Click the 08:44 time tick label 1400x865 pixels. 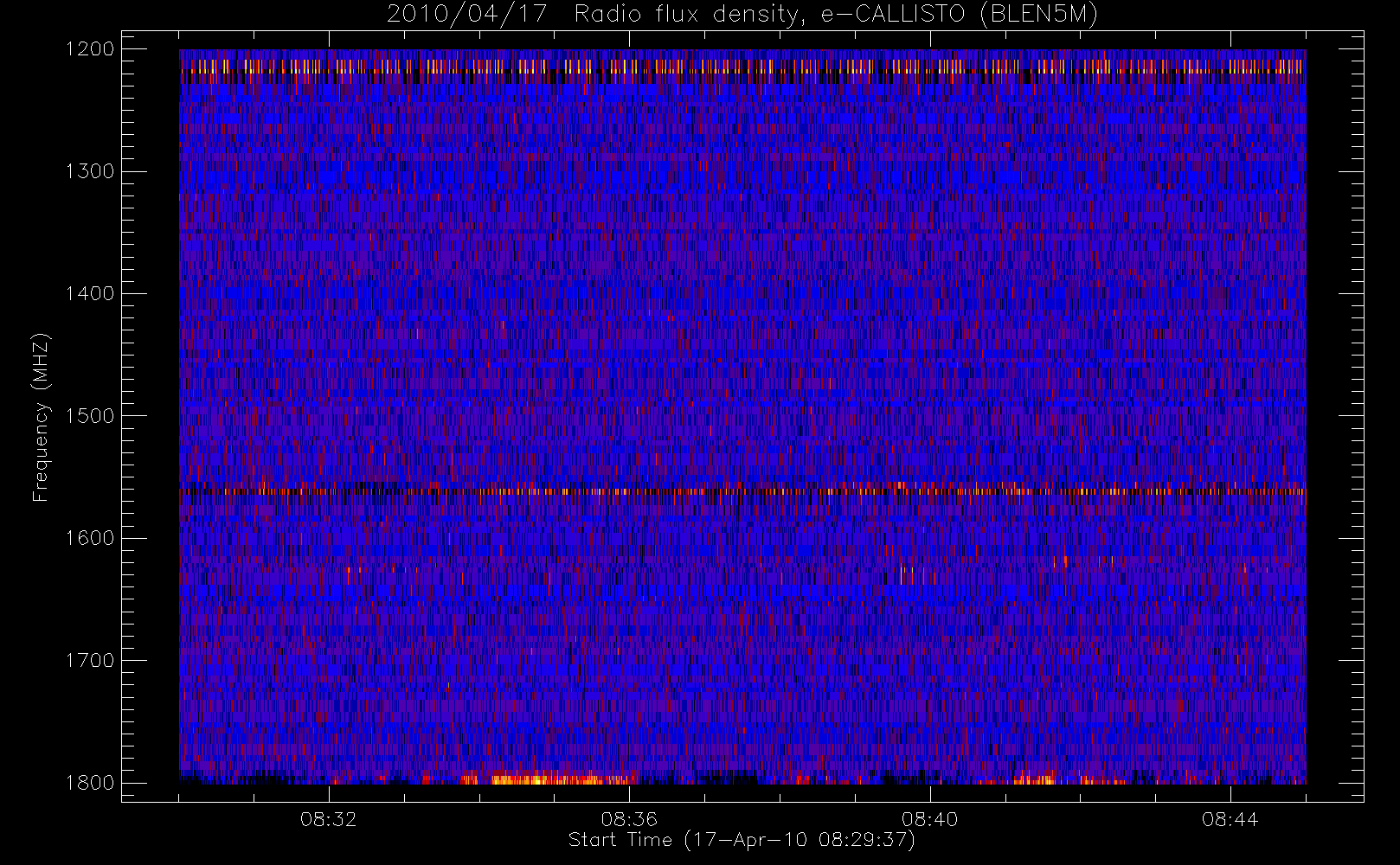click(x=1230, y=819)
